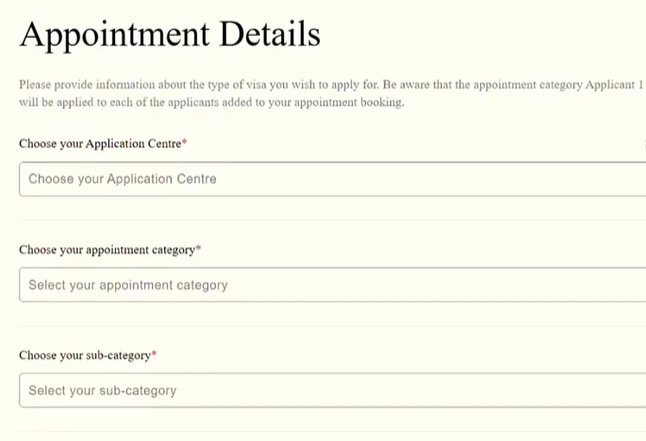This screenshot has width=646, height=441.
Task: Click the grey 'Choose your Application Centre' placeholder
Action: click(x=122, y=179)
